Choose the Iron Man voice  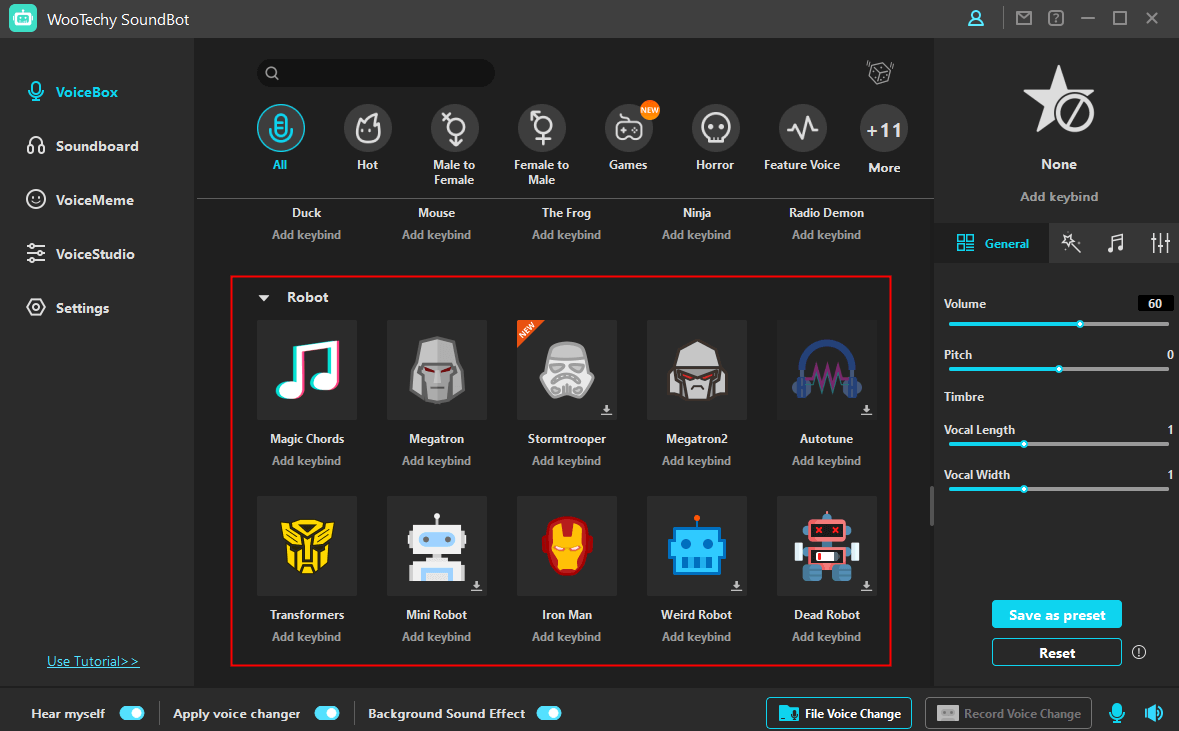click(x=567, y=546)
